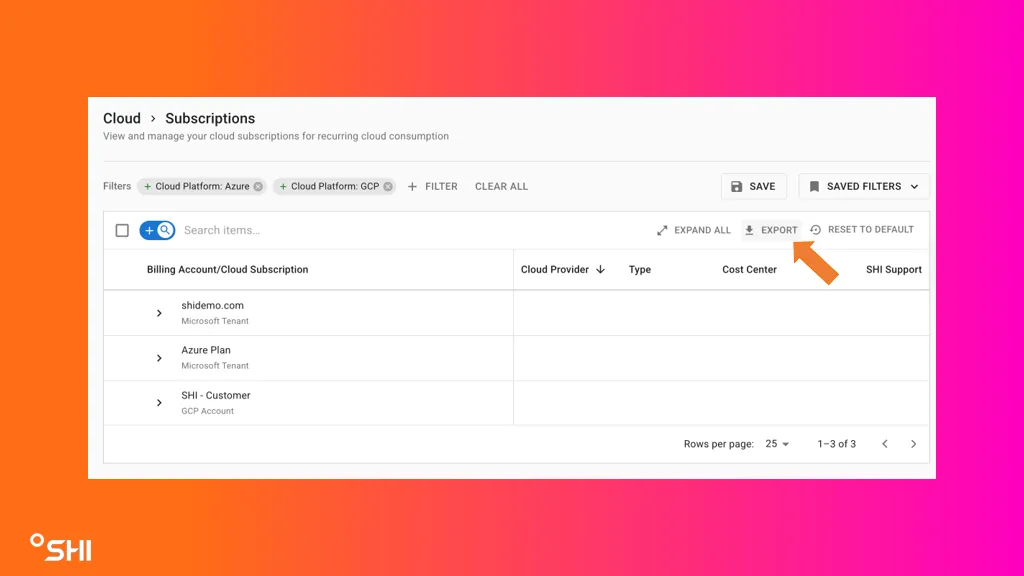Image resolution: width=1024 pixels, height=576 pixels.
Task: Navigate to the Cloud breadcrumb
Action: click(x=122, y=119)
